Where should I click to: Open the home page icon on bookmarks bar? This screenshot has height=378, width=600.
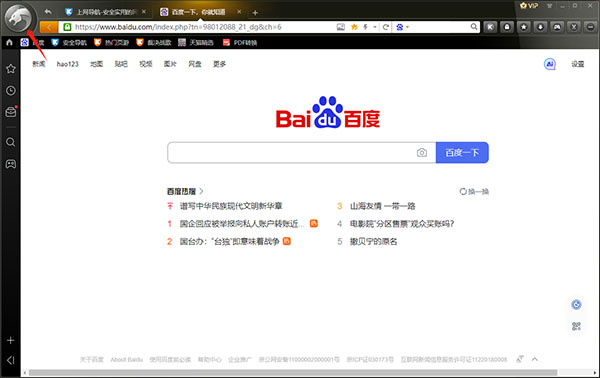point(9,42)
